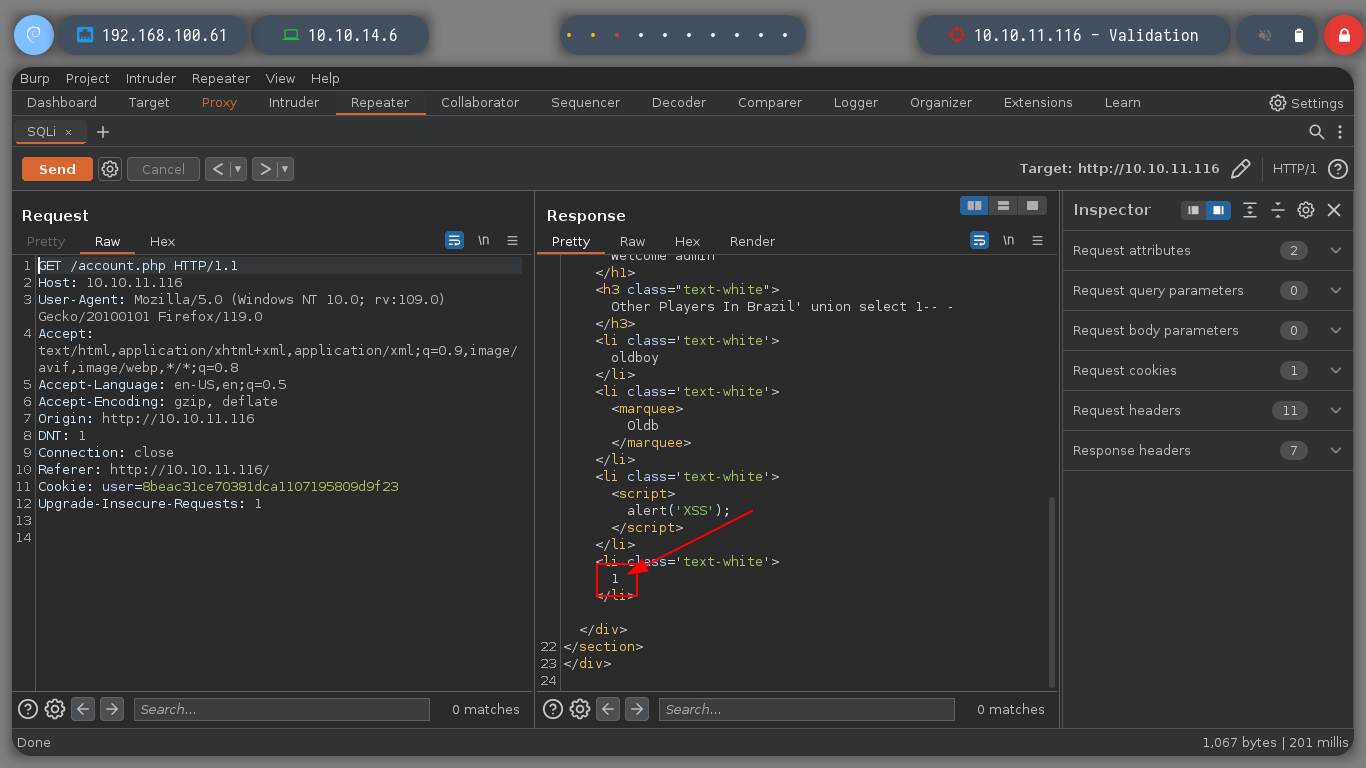This screenshot has width=1366, height=768.
Task: Open the forward history dropdown arrow
Action: [x=286, y=169]
